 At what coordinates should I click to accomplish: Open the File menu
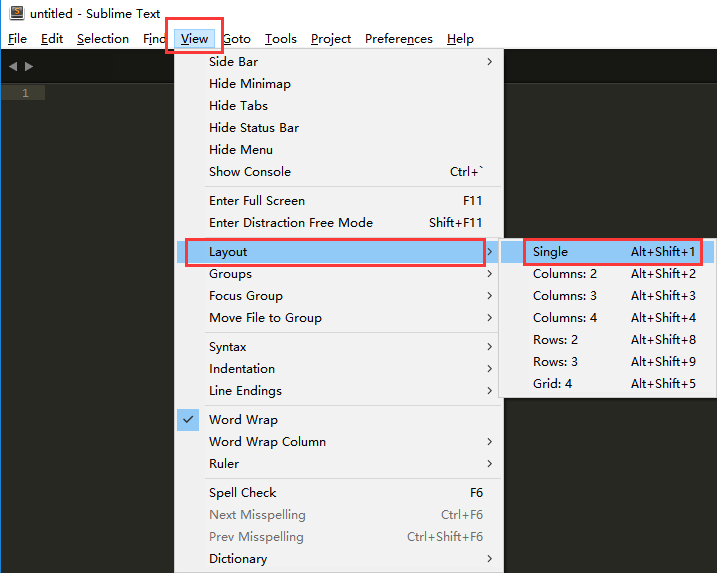point(17,39)
